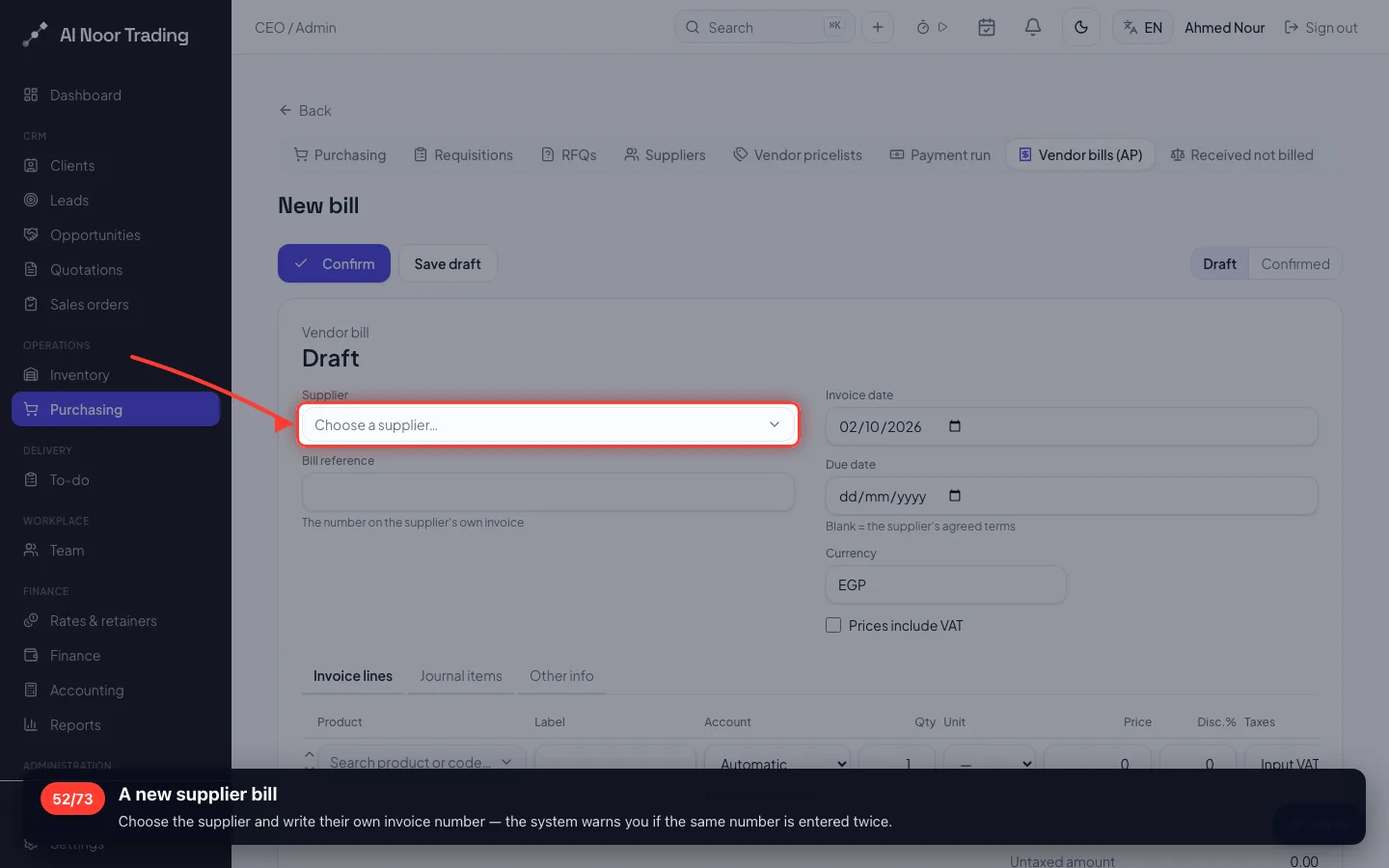Click the Confirm button
This screenshot has width=1389, height=868.
[x=334, y=263]
